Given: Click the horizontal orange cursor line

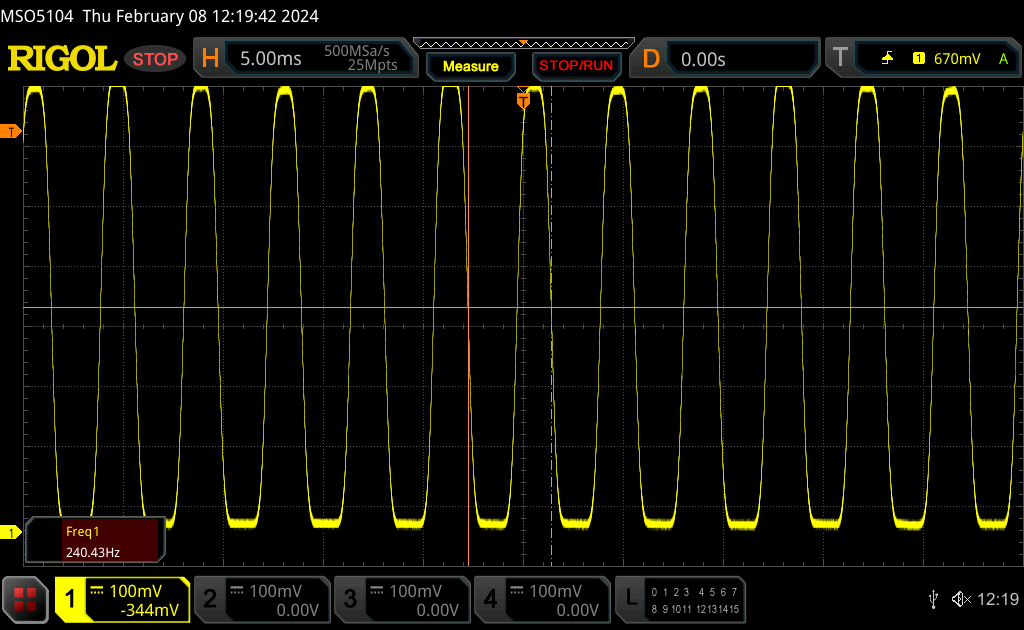Looking at the screenshot, I should point(524,307).
